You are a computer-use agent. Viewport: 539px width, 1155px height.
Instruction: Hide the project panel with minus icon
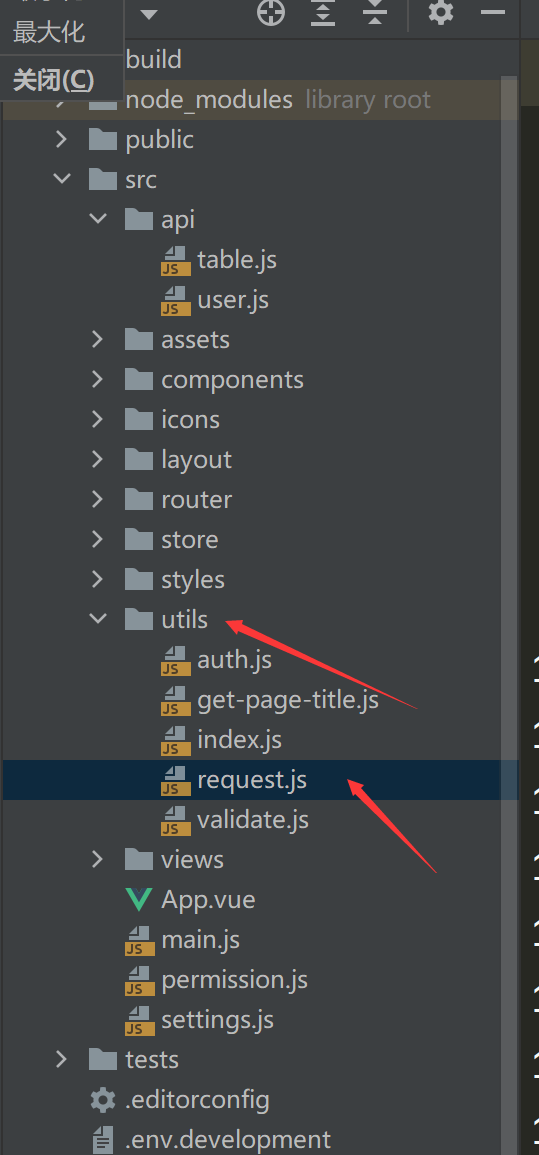coord(493,13)
